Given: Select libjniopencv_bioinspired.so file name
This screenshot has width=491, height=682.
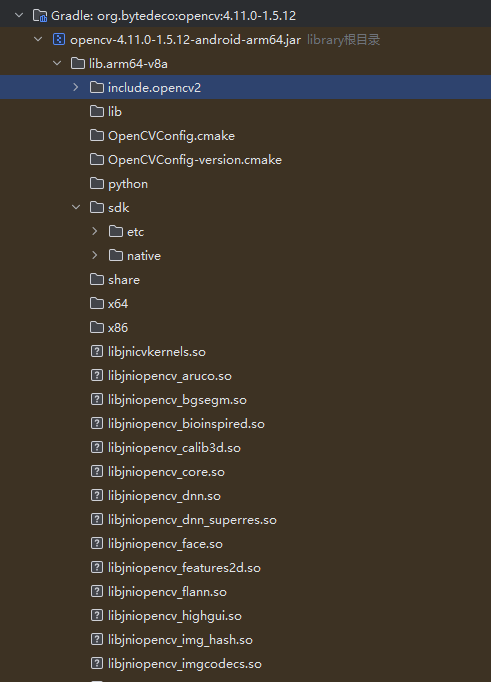Looking at the screenshot, I should (x=186, y=424).
